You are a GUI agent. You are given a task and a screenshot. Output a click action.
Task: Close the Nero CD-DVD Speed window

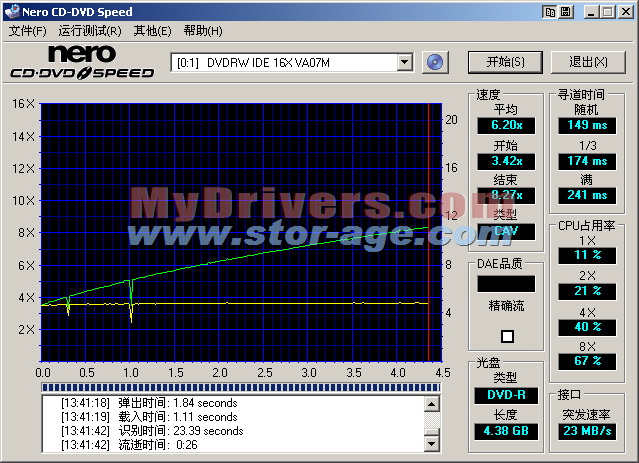tap(626, 11)
